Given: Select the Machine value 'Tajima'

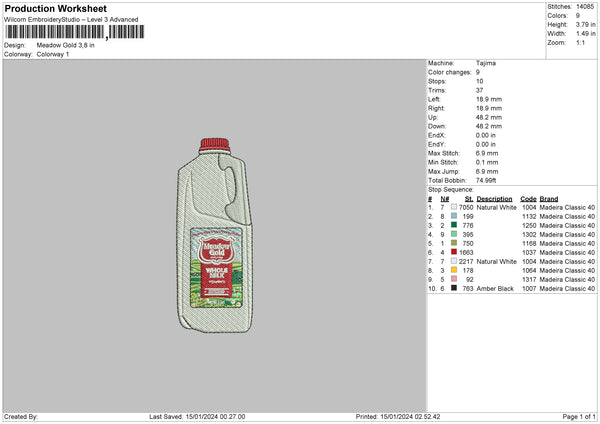Looking at the screenshot, I should (x=486, y=63).
